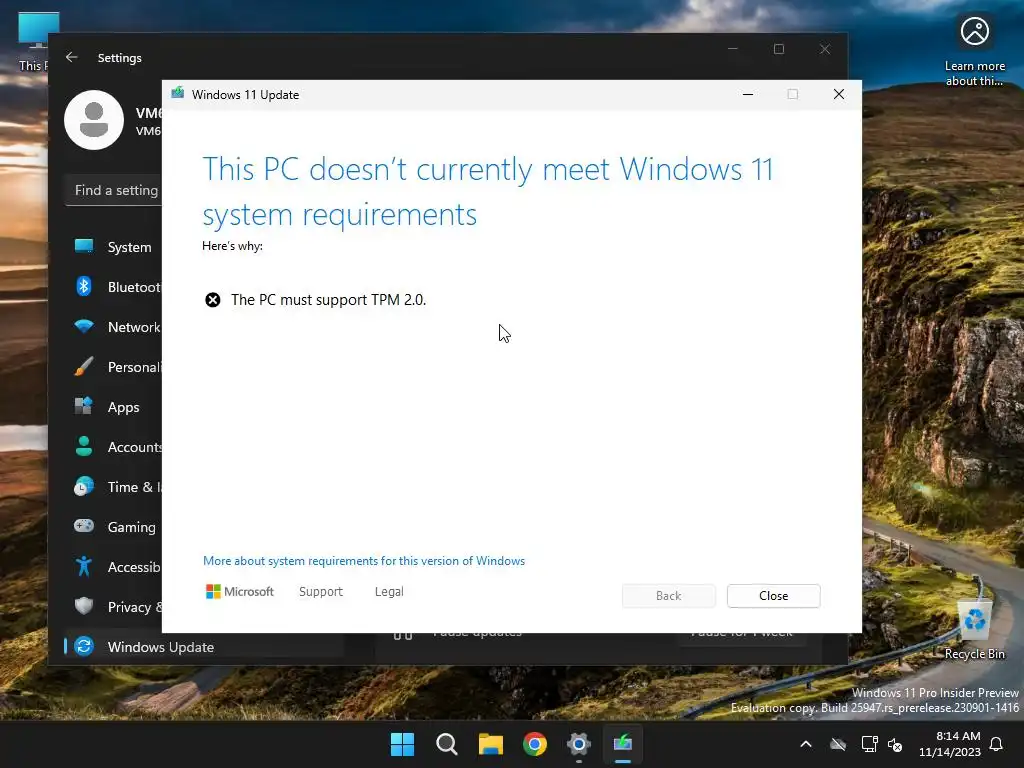Close the Settings window

(x=825, y=49)
